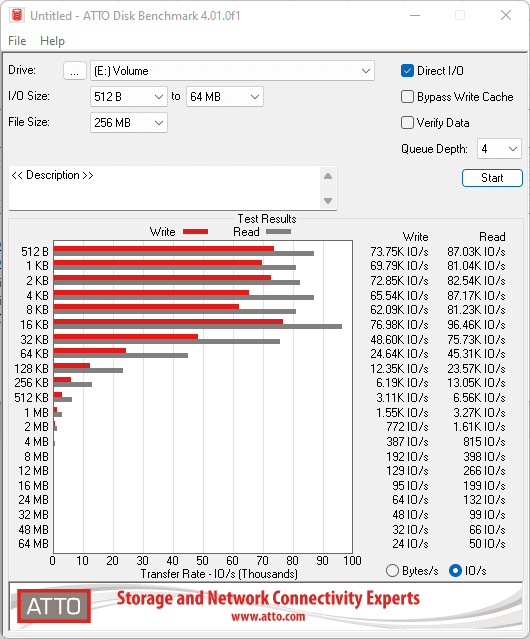This screenshot has height=639, width=530.
Task: Click the drive browse button with ellipsis
Action: 75,71
